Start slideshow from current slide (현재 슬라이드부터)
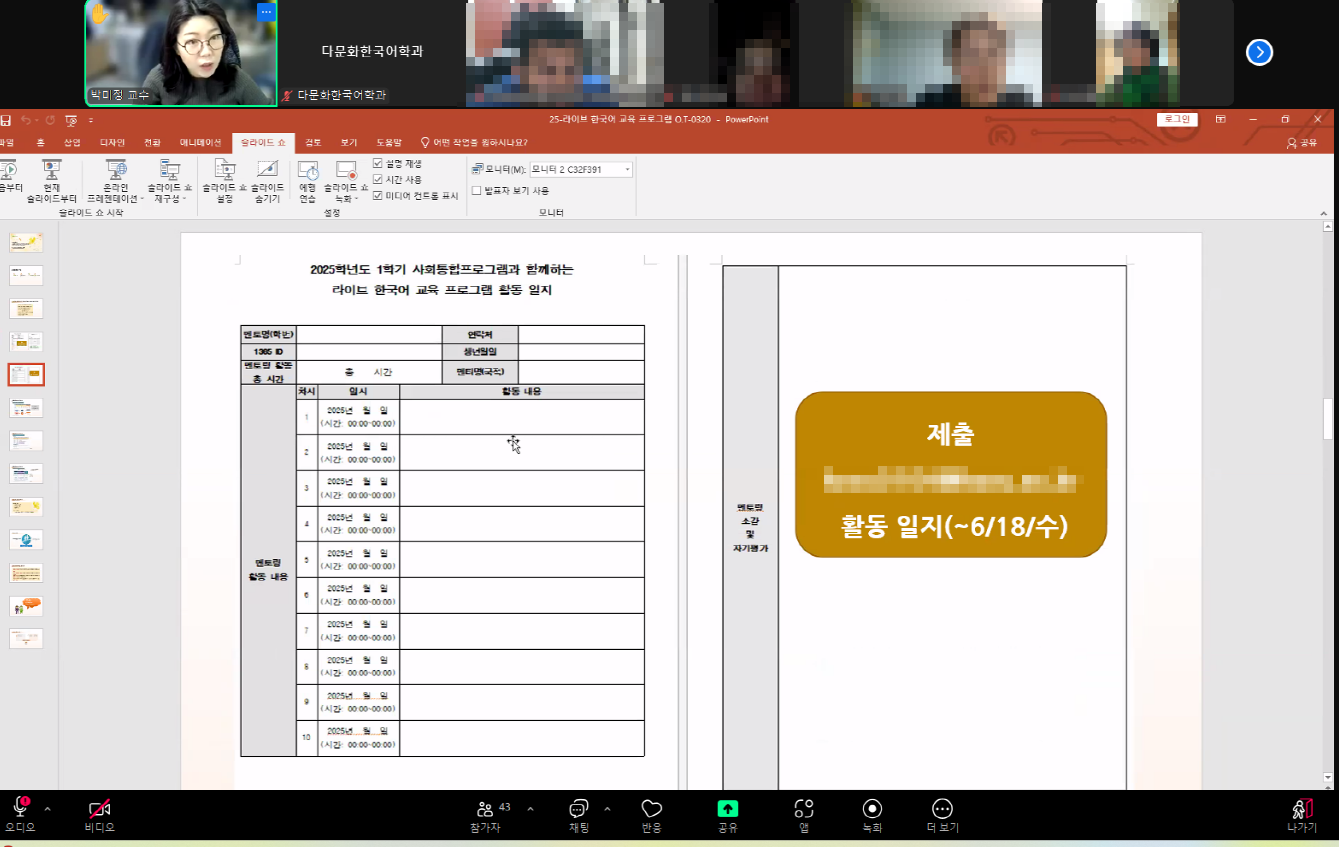The height and width of the screenshot is (847, 1339). pos(52,180)
